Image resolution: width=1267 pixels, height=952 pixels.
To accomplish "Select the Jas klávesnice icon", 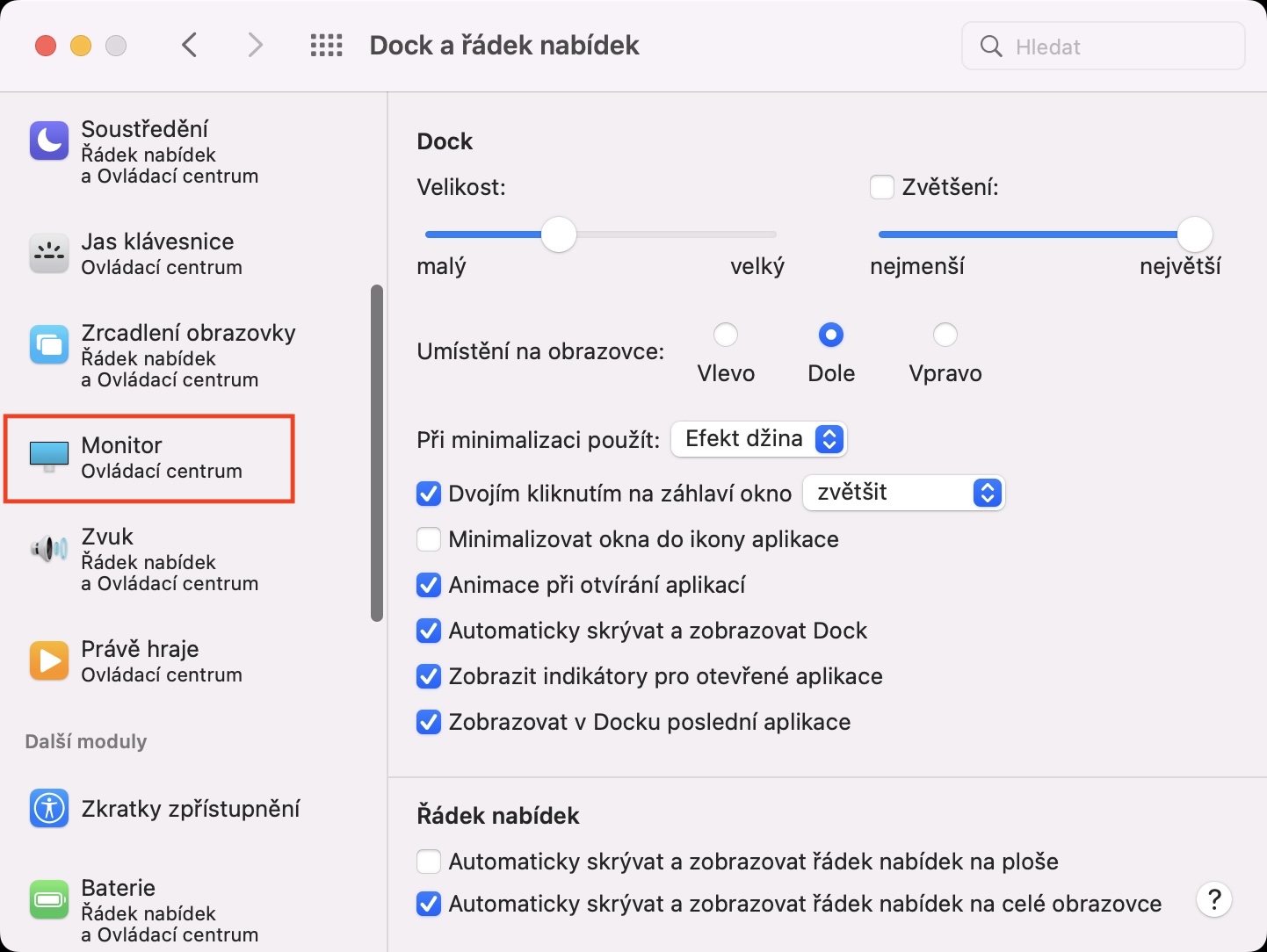I will (49, 254).
